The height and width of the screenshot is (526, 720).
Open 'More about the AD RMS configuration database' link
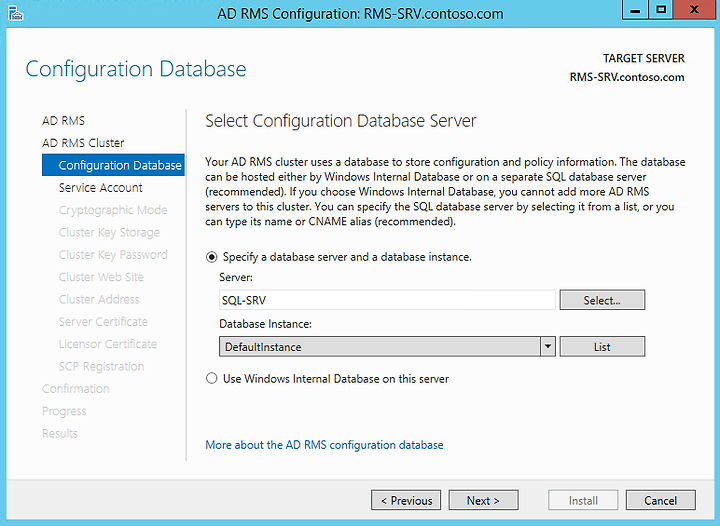(x=324, y=445)
